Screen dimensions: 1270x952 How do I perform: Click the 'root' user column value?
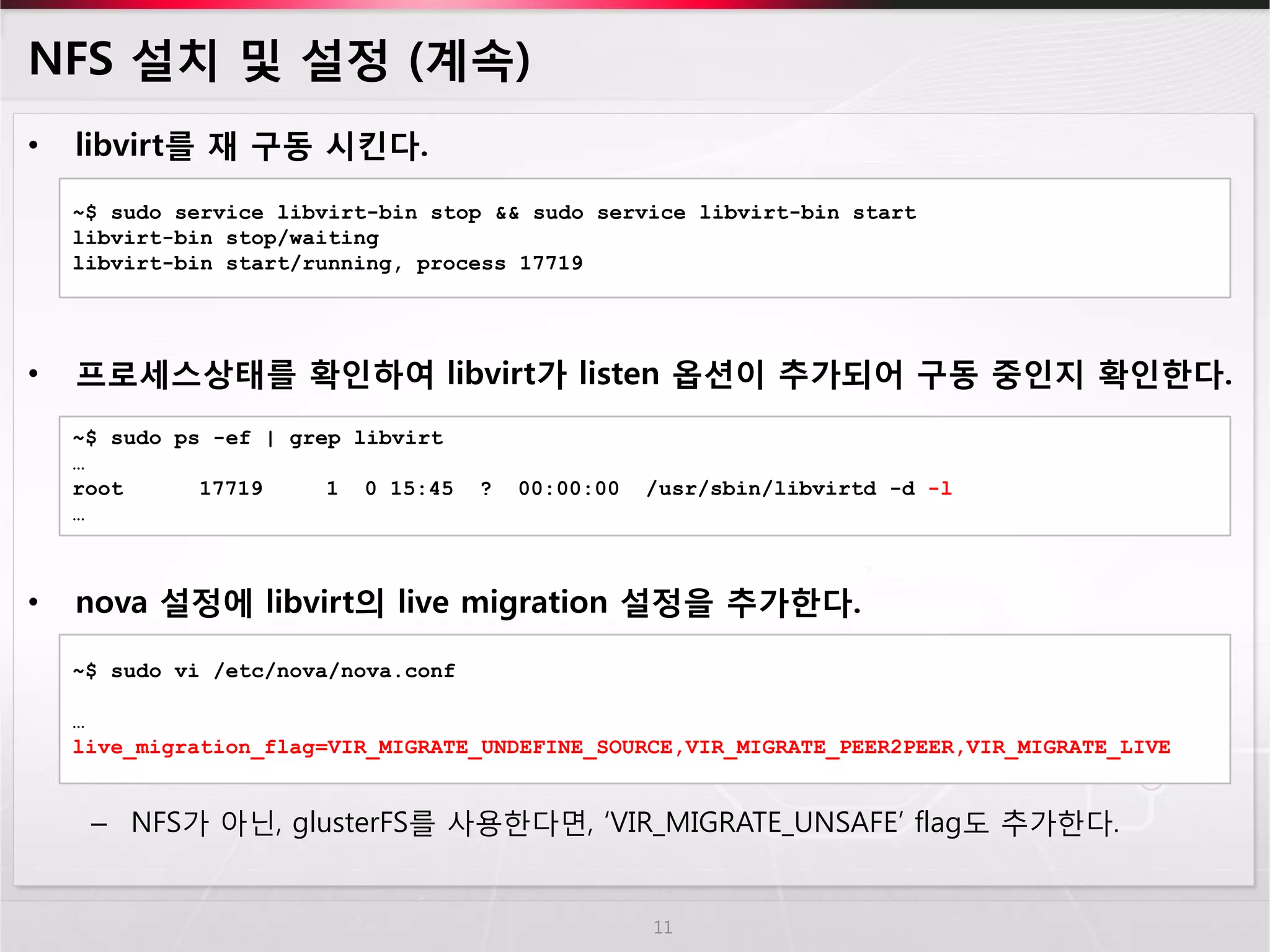[98, 488]
